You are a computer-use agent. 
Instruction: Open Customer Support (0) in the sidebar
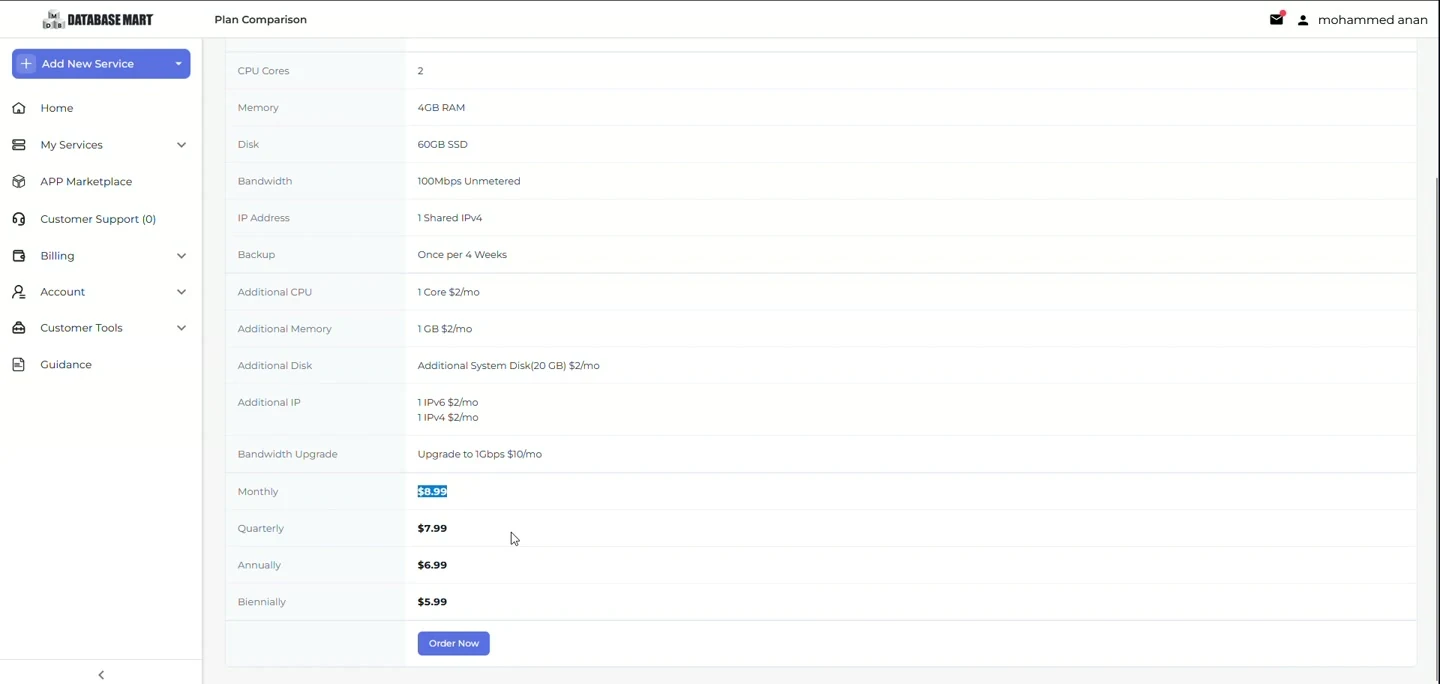(x=98, y=219)
